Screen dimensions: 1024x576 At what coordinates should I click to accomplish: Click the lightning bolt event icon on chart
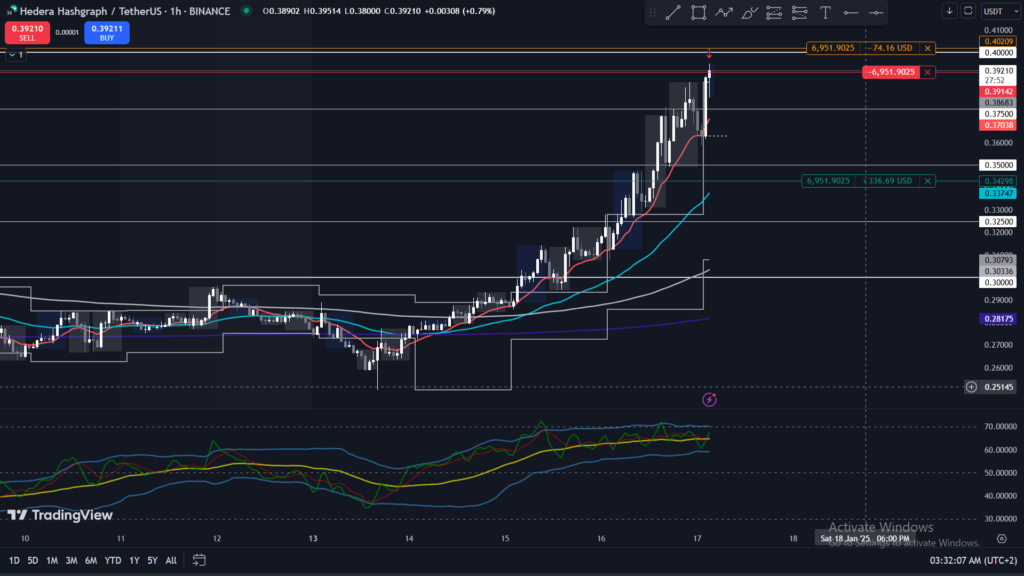coord(710,400)
